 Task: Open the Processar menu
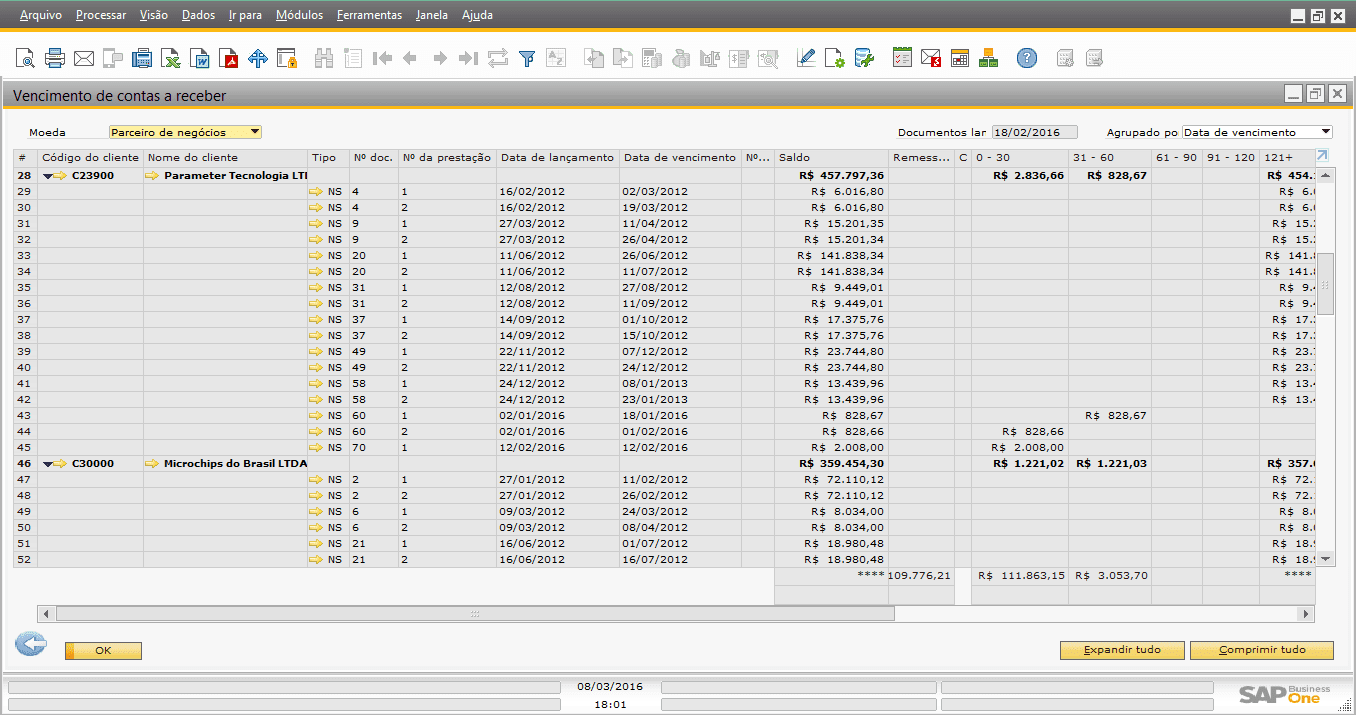(101, 15)
